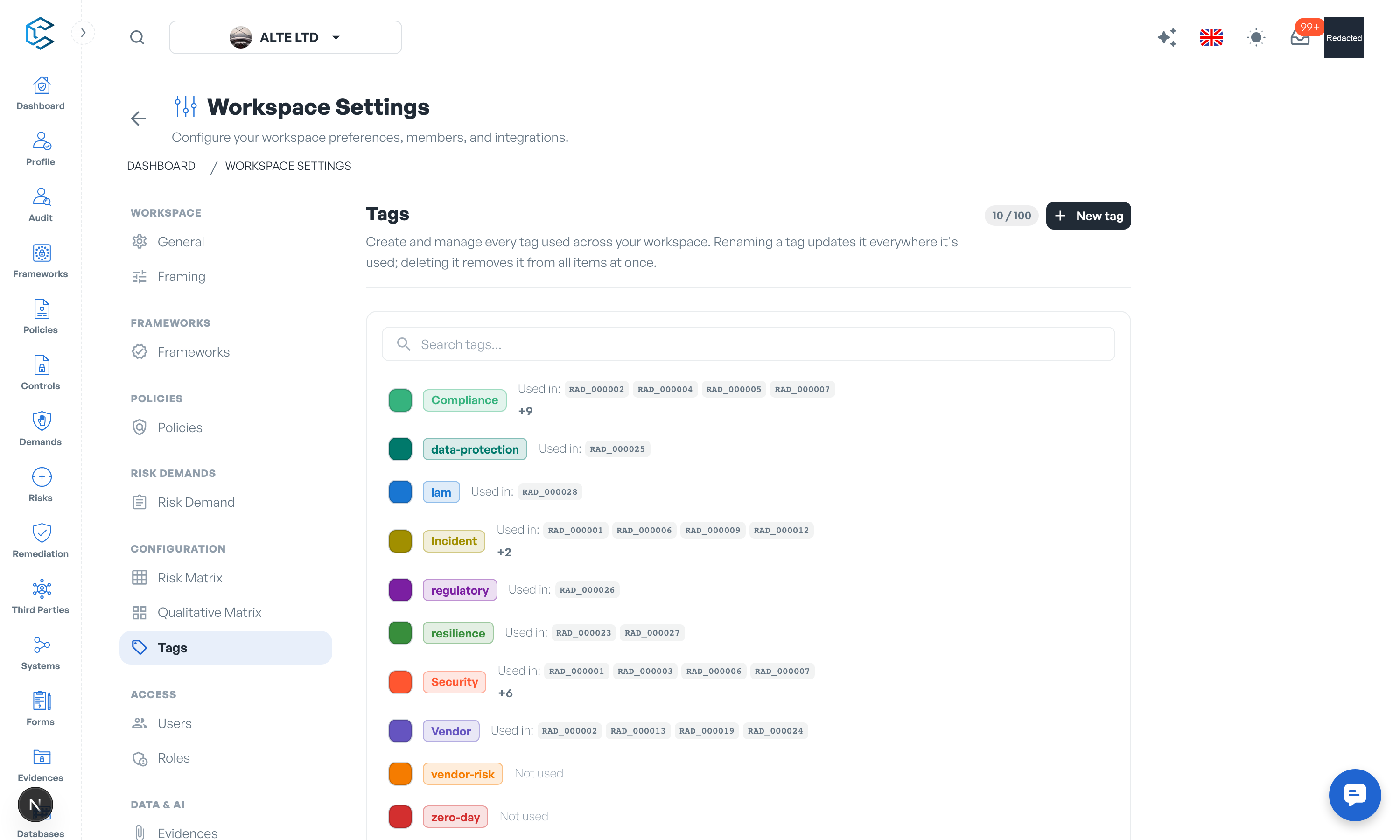Click RAD_000028 reference for iam

click(549, 492)
